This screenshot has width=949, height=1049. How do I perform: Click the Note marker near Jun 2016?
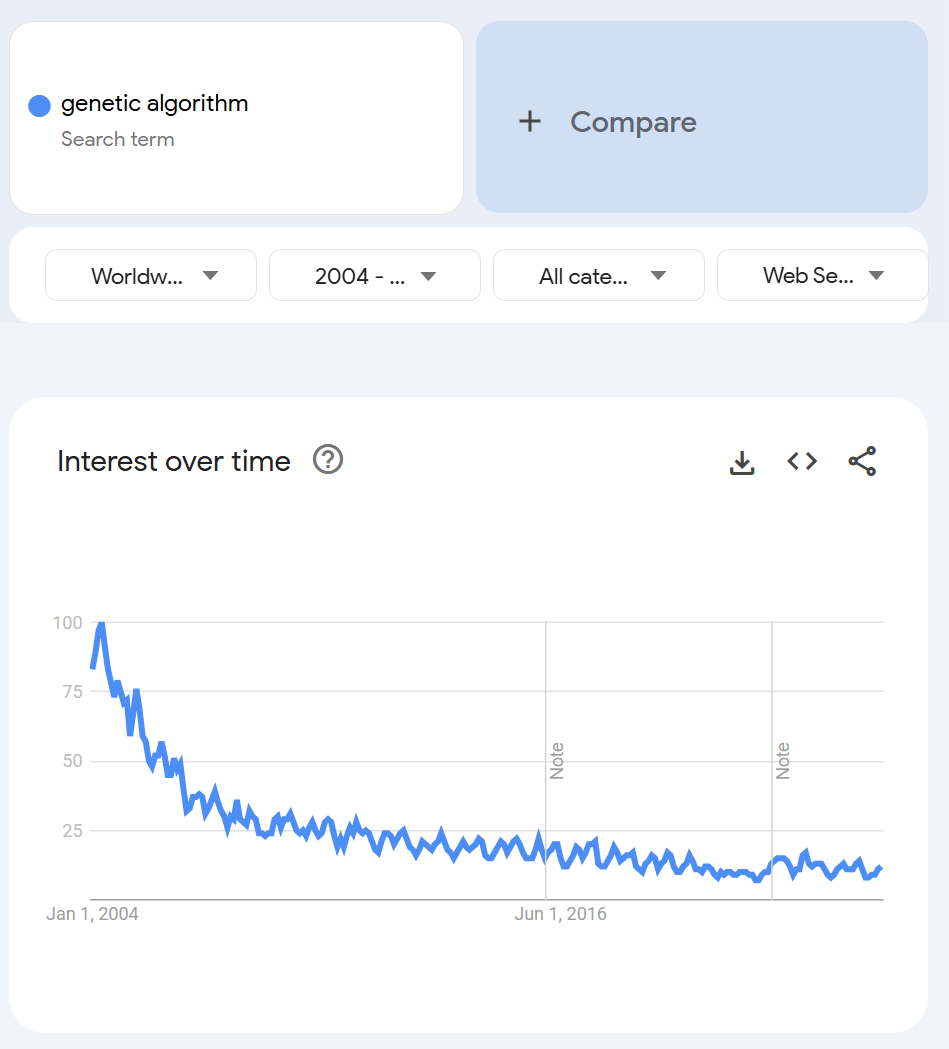[556, 761]
